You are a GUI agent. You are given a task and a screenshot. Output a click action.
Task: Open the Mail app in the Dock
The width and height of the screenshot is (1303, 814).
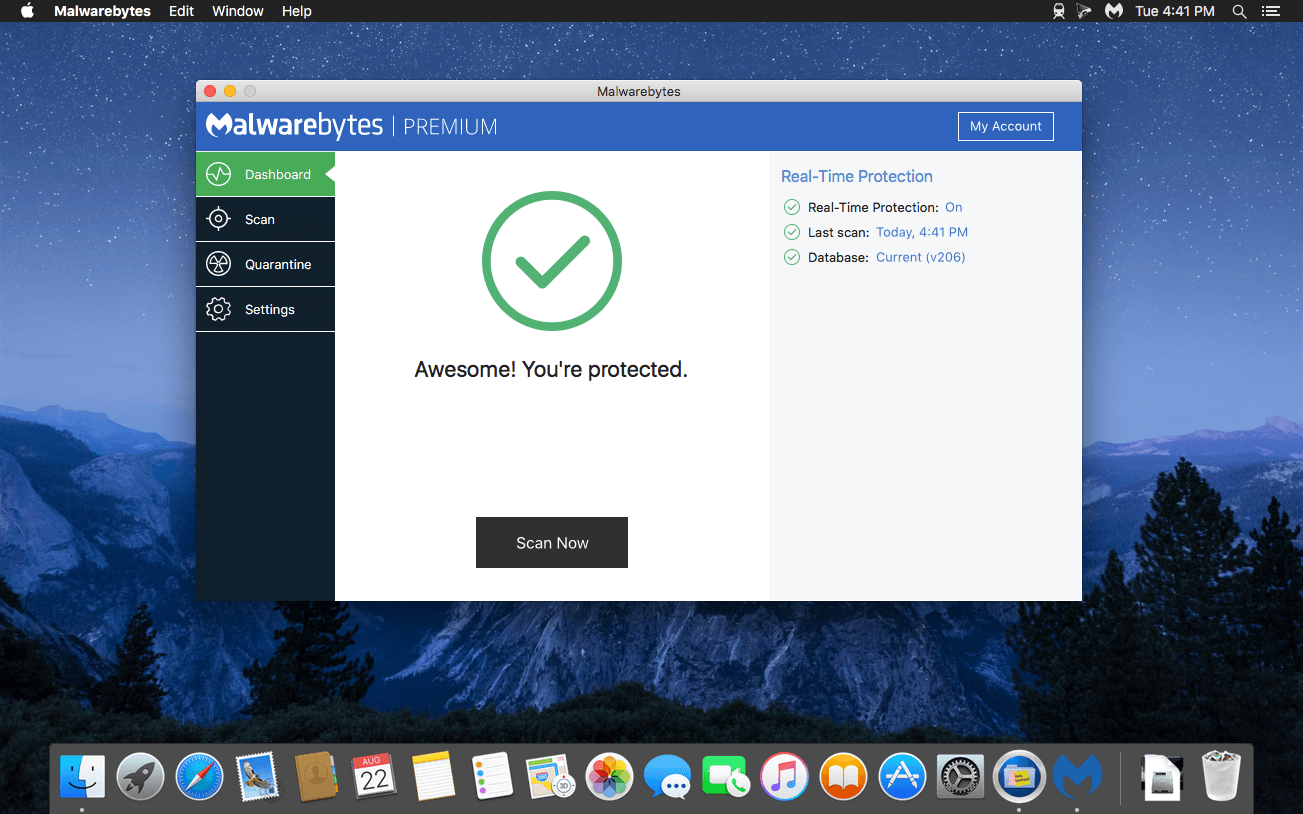pos(258,776)
